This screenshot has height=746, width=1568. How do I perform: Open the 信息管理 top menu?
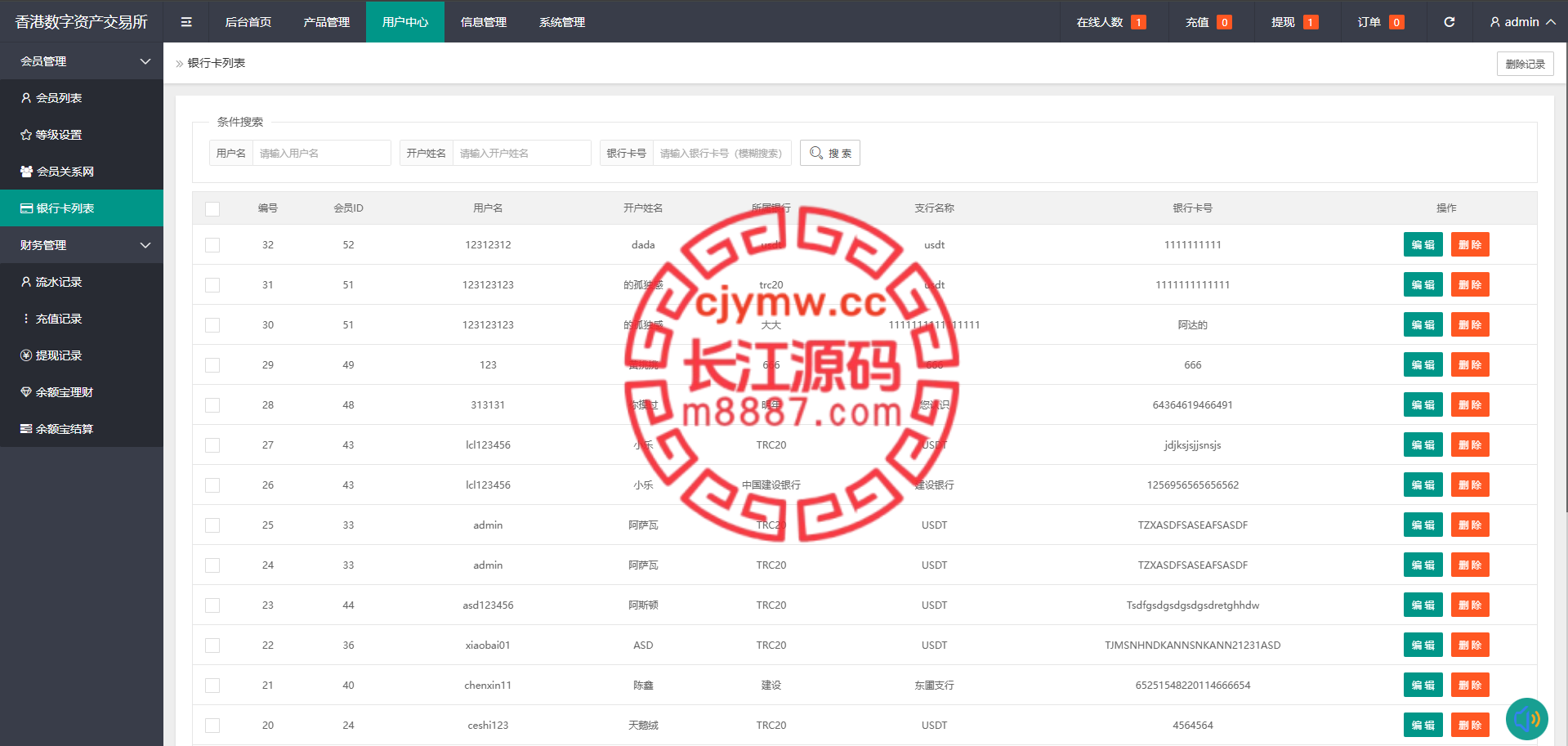click(x=484, y=22)
